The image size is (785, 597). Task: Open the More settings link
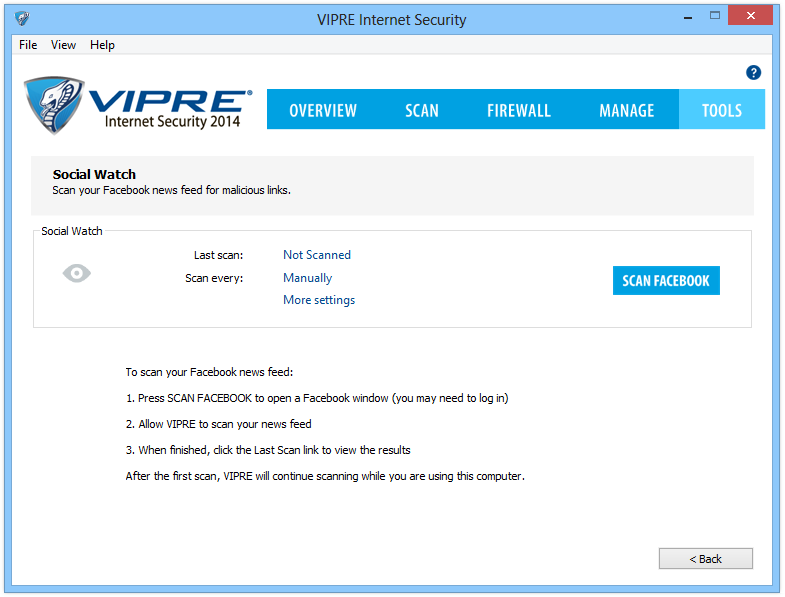tap(319, 300)
